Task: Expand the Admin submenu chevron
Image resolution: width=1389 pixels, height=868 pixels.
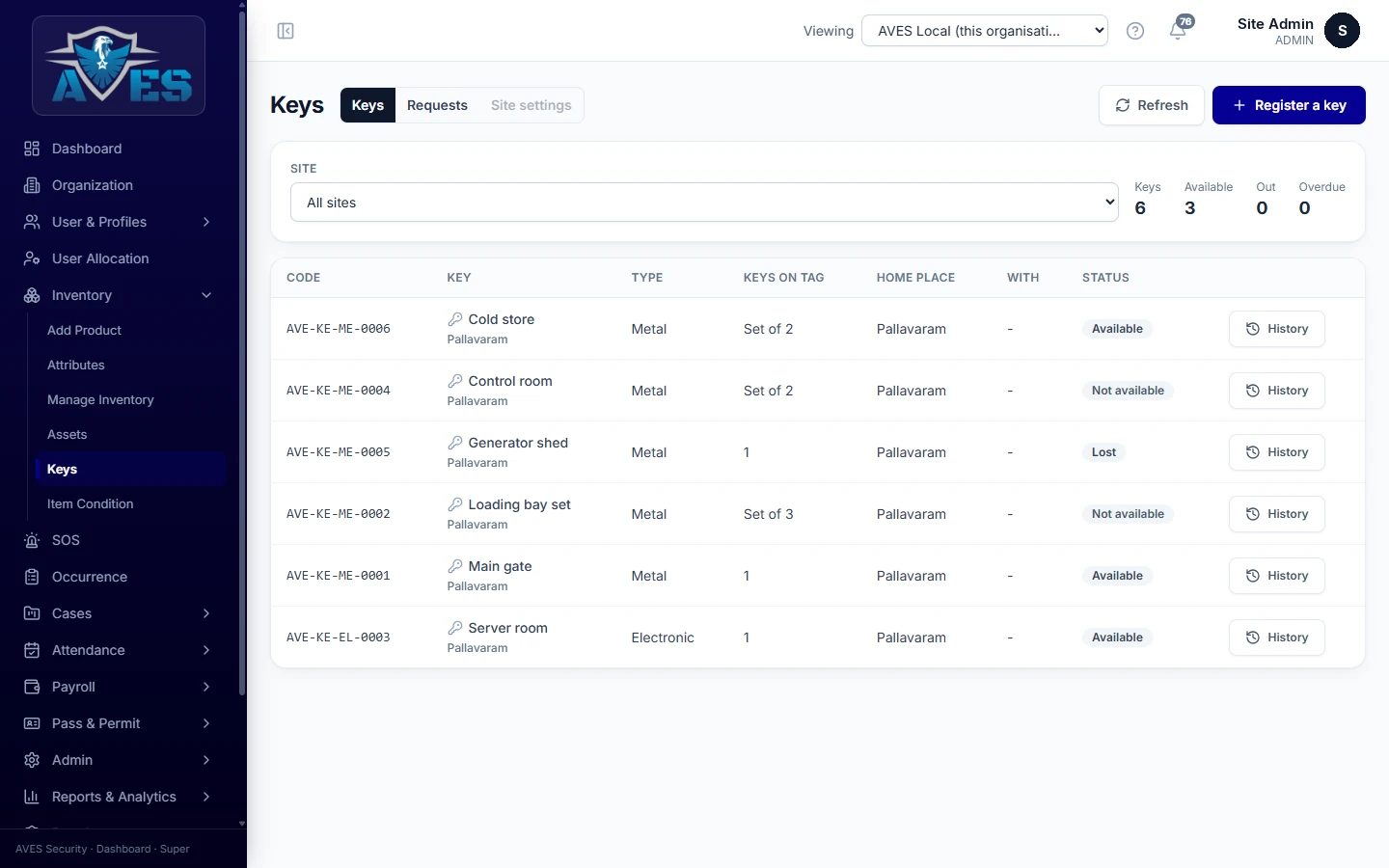Action: [206, 760]
